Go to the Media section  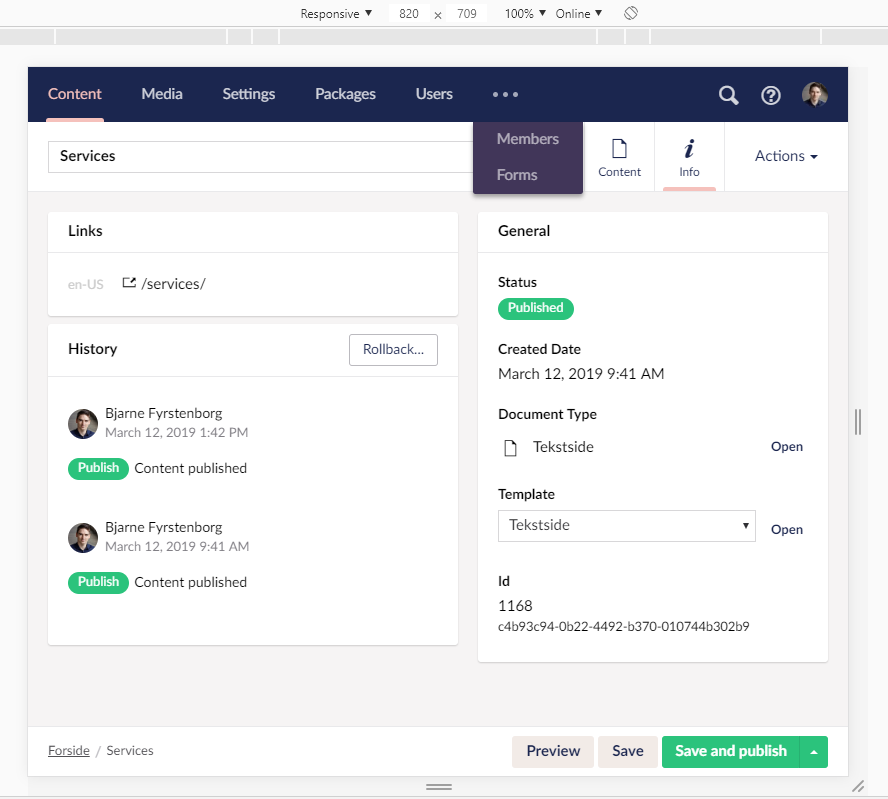[162, 94]
